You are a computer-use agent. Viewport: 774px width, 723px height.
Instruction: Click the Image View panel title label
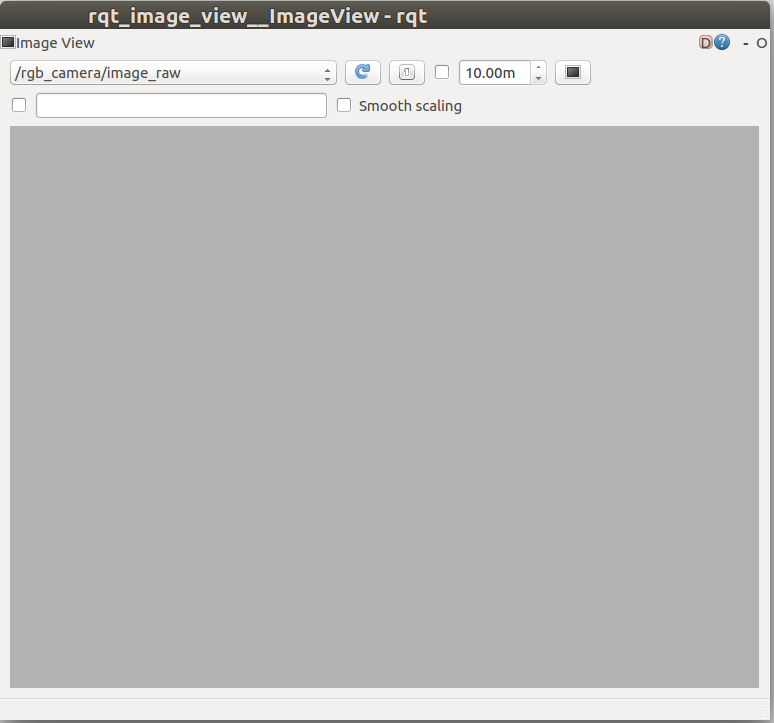tap(55, 43)
